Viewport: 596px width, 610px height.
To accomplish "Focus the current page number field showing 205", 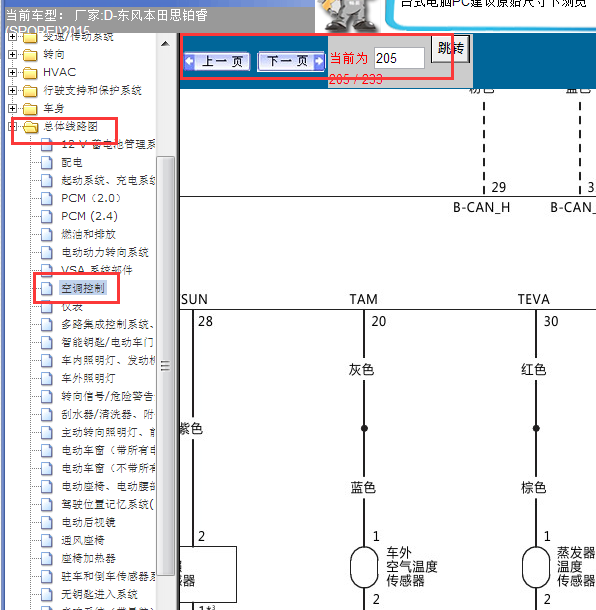I will pyautogui.click(x=399, y=58).
